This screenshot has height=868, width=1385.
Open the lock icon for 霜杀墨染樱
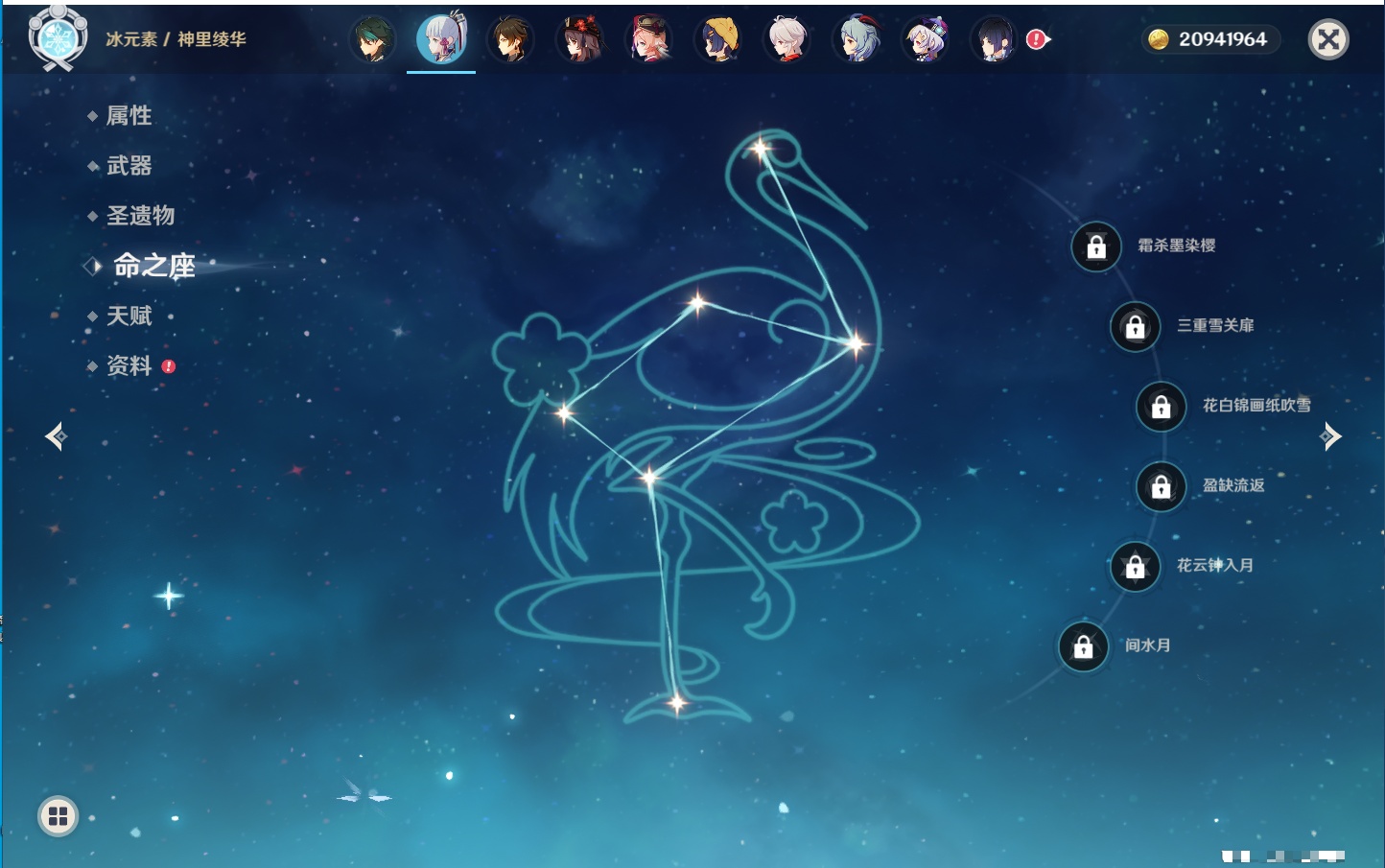(1096, 246)
